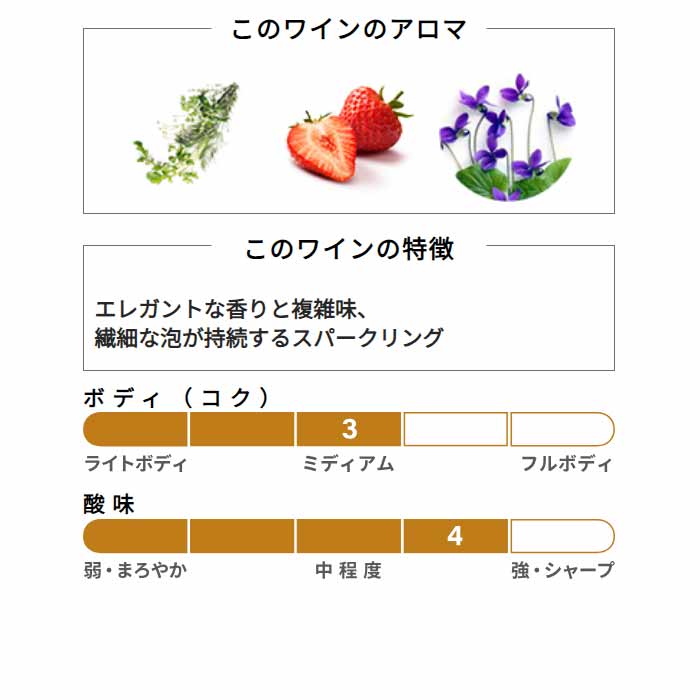Click the strawberry aroma image
Screen dimensions: 700x700
(349, 133)
